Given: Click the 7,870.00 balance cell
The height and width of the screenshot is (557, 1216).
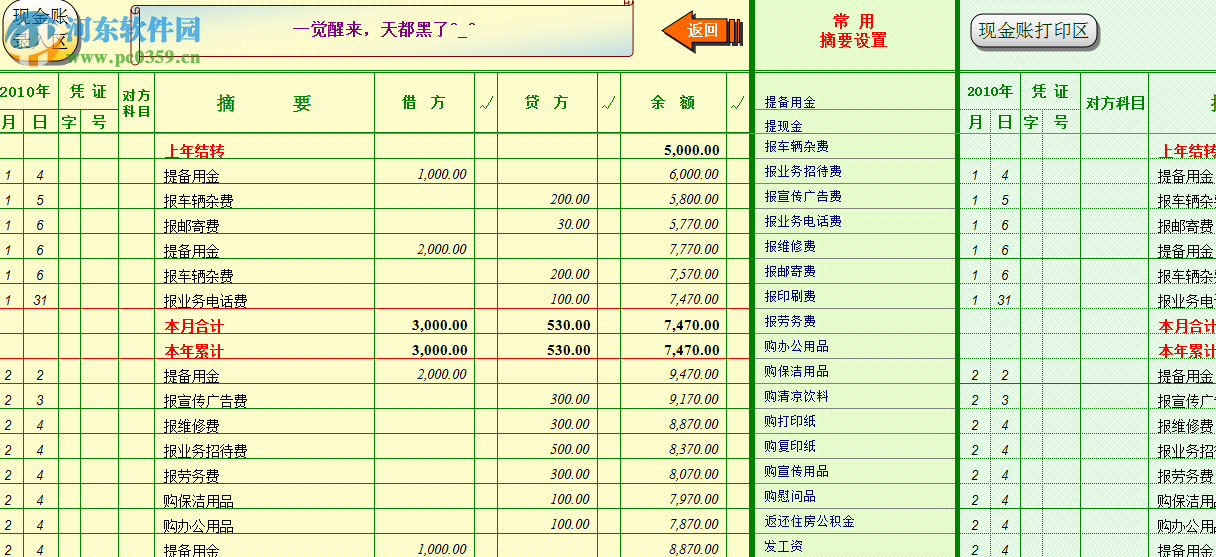Looking at the screenshot, I should pyautogui.click(x=694, y=525).
